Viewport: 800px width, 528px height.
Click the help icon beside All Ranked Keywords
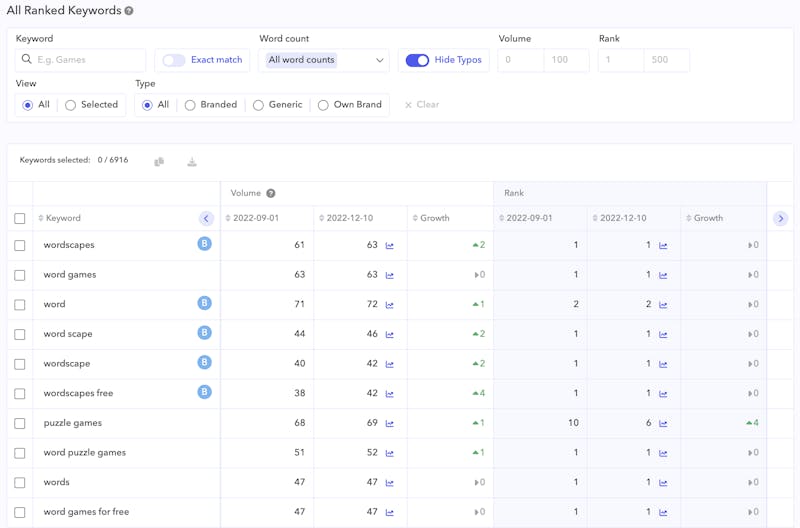click(129, 11)
